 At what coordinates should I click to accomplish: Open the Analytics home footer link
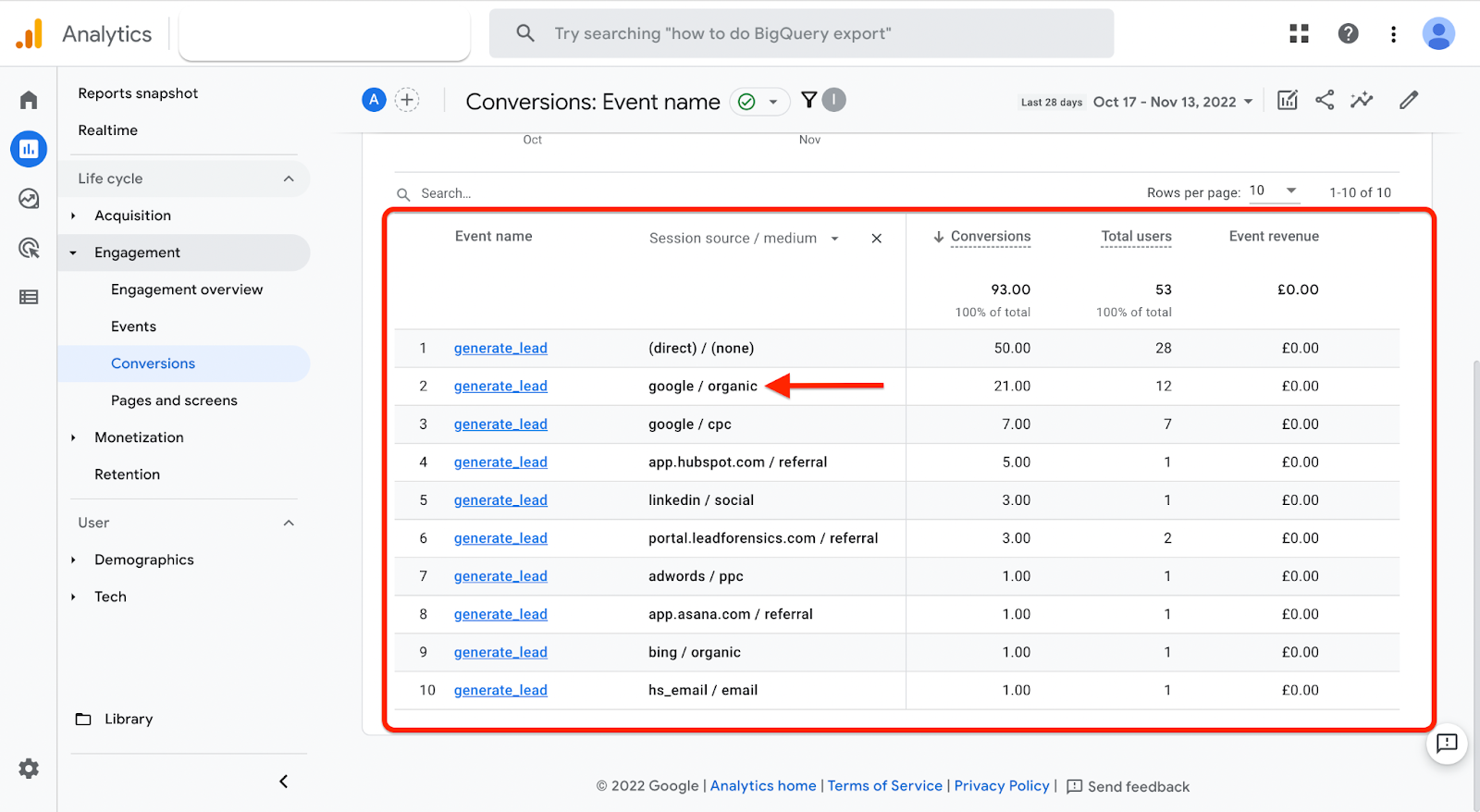[x=763, y=786]
